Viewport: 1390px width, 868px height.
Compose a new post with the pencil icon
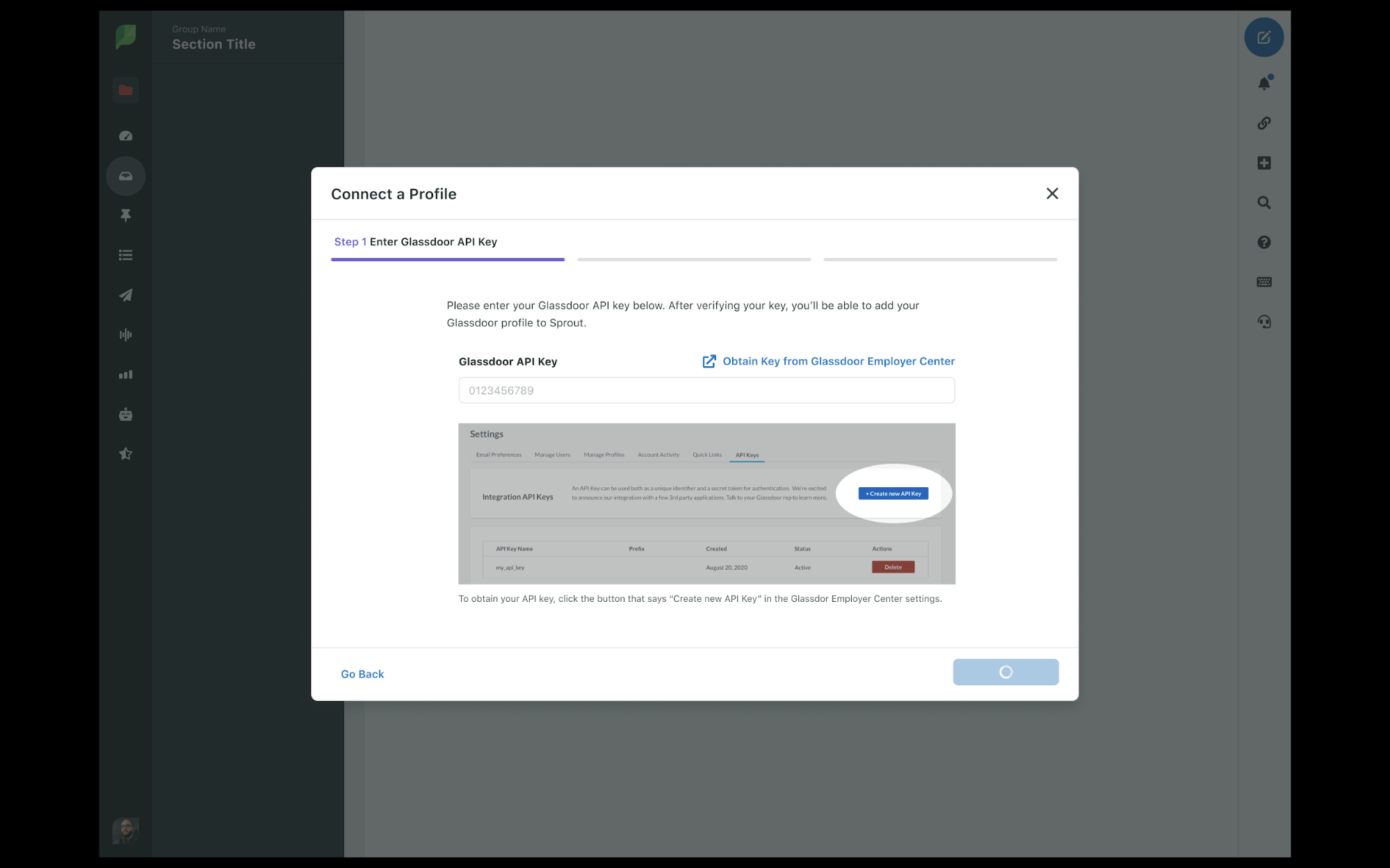click(x=1263, y=38)
